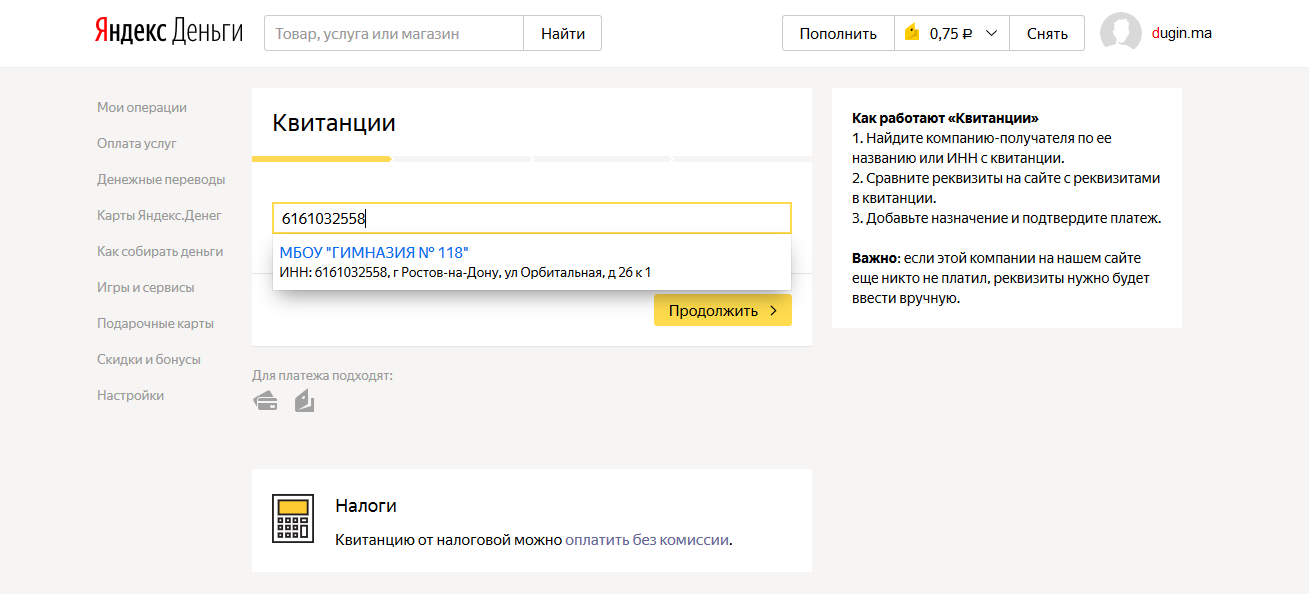Viewport: 1309px width, 594px height.
Task: Focus the Товар, услуга или магазин search field
Action: click(394, 33)
